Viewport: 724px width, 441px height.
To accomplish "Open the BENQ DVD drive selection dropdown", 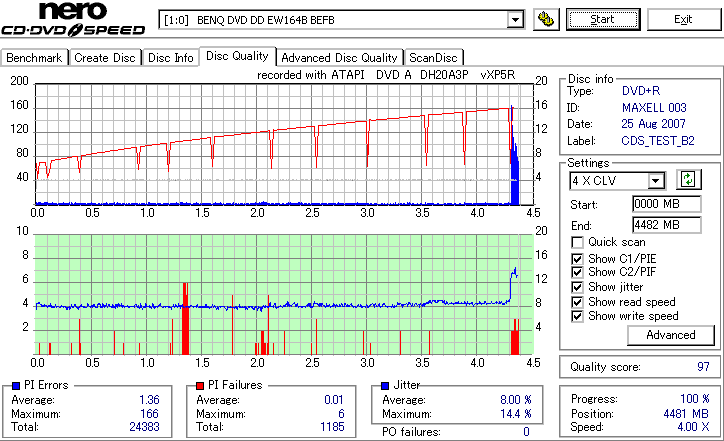I will coord(515,20).
